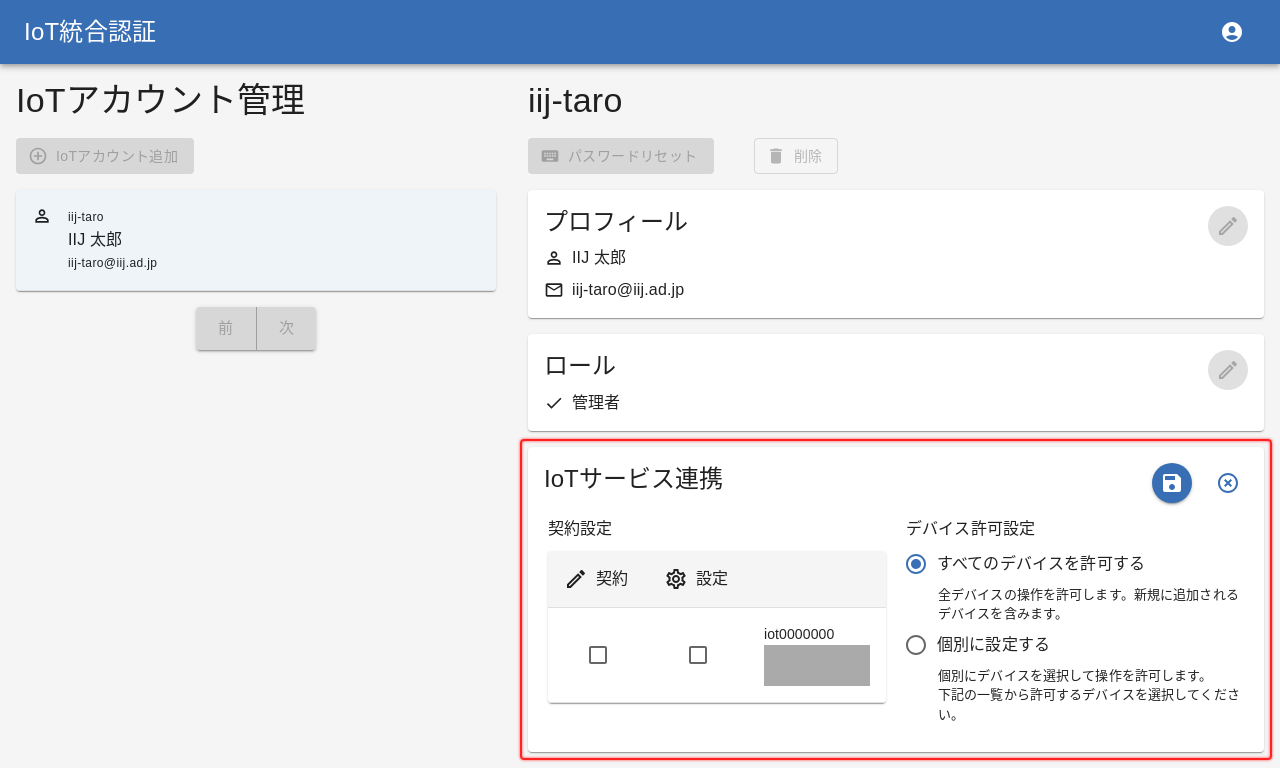This screenshot has width=1280, height=768.
Task: Click the role edit pencil icon
Action: pos(1227,370)
